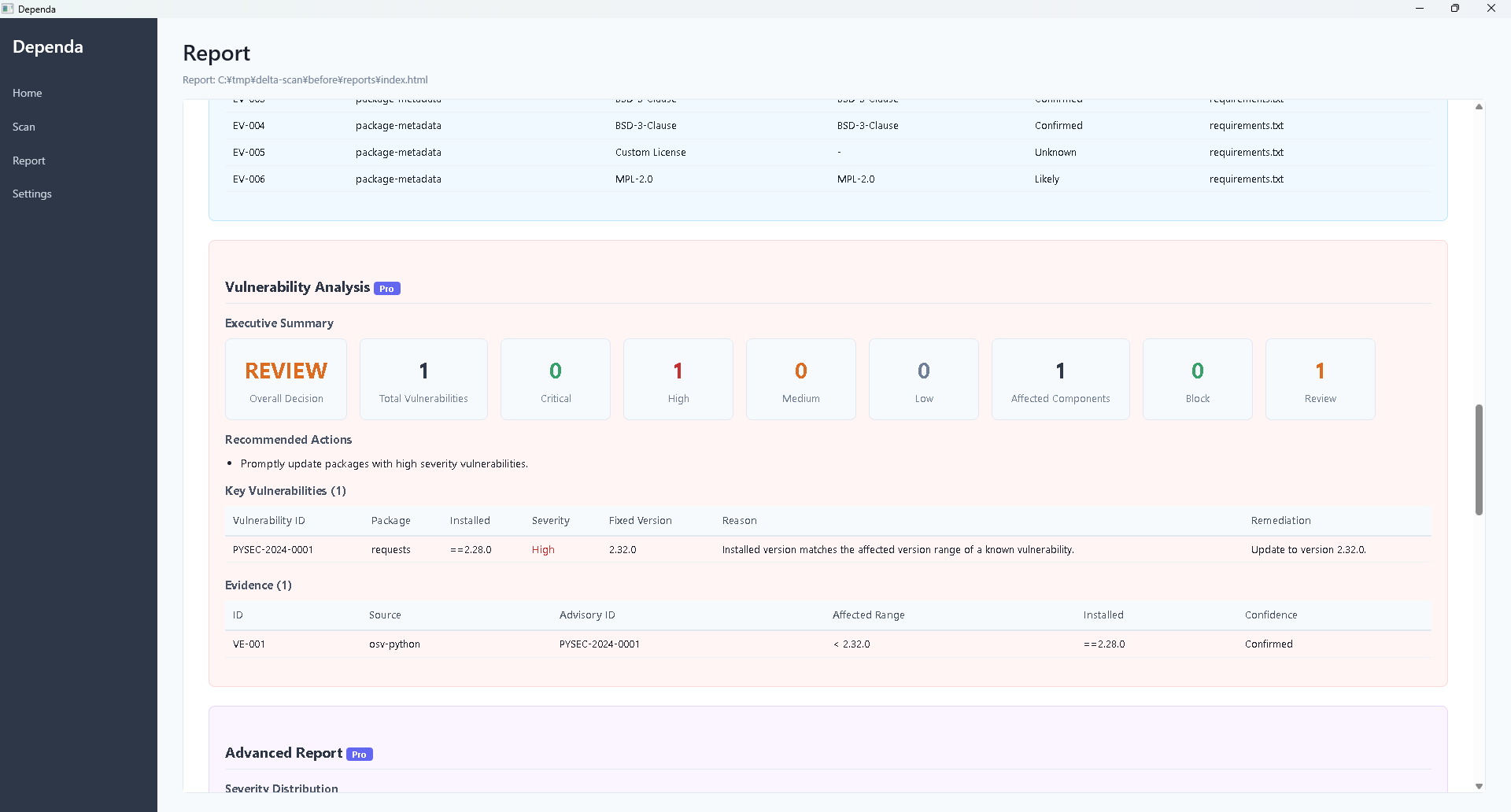Screen dimensions: 1511x812
Task: Select the Report navigation item
Action: click(28, 161)
